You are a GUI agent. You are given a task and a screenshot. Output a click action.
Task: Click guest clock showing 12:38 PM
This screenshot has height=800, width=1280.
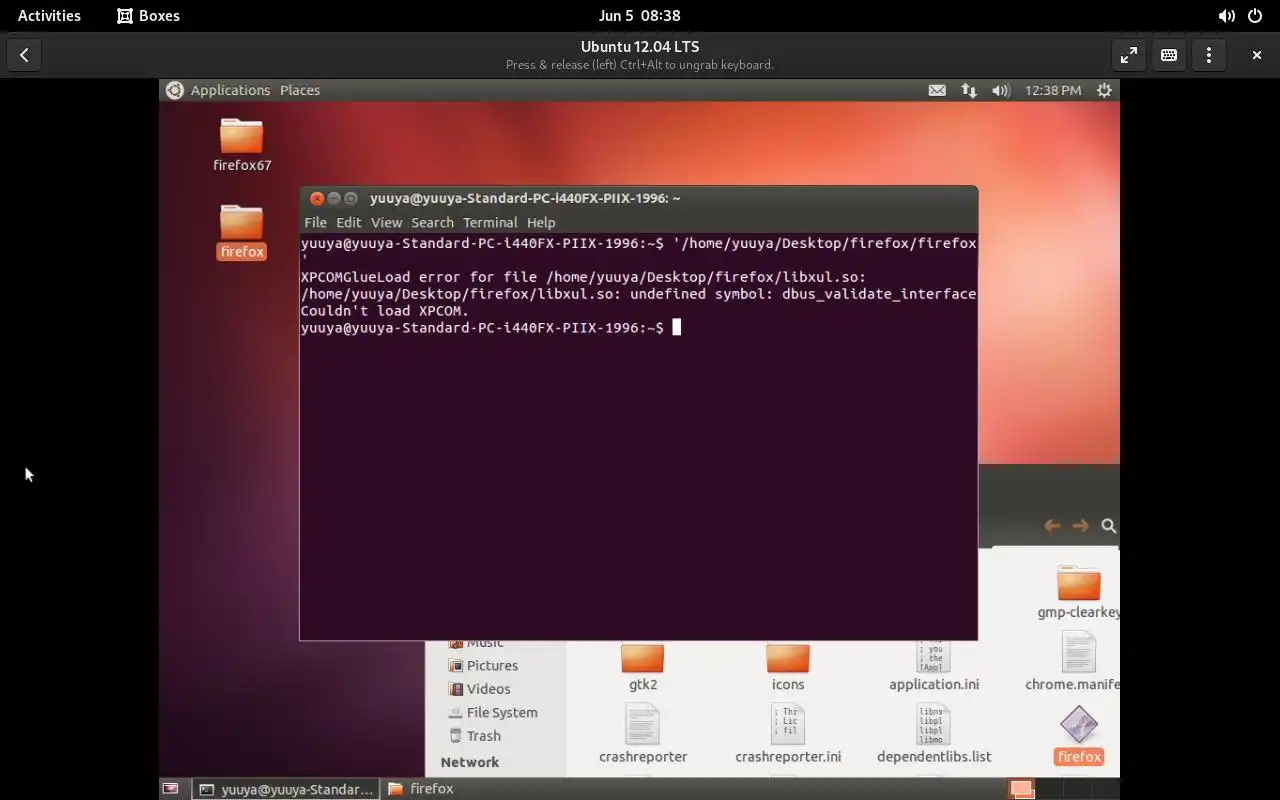pyautogui.click(x=1052, y=90)
